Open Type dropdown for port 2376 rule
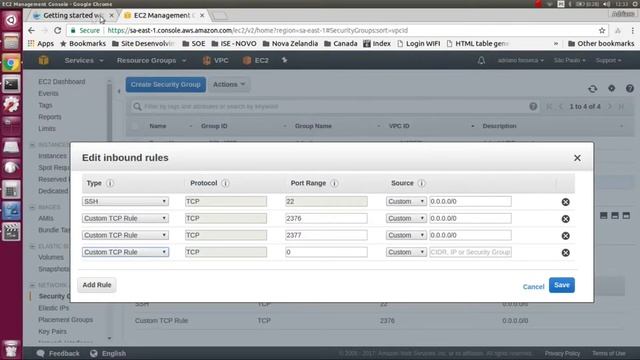The height and width of the screenshot is (360, 640). pos(125,218)
